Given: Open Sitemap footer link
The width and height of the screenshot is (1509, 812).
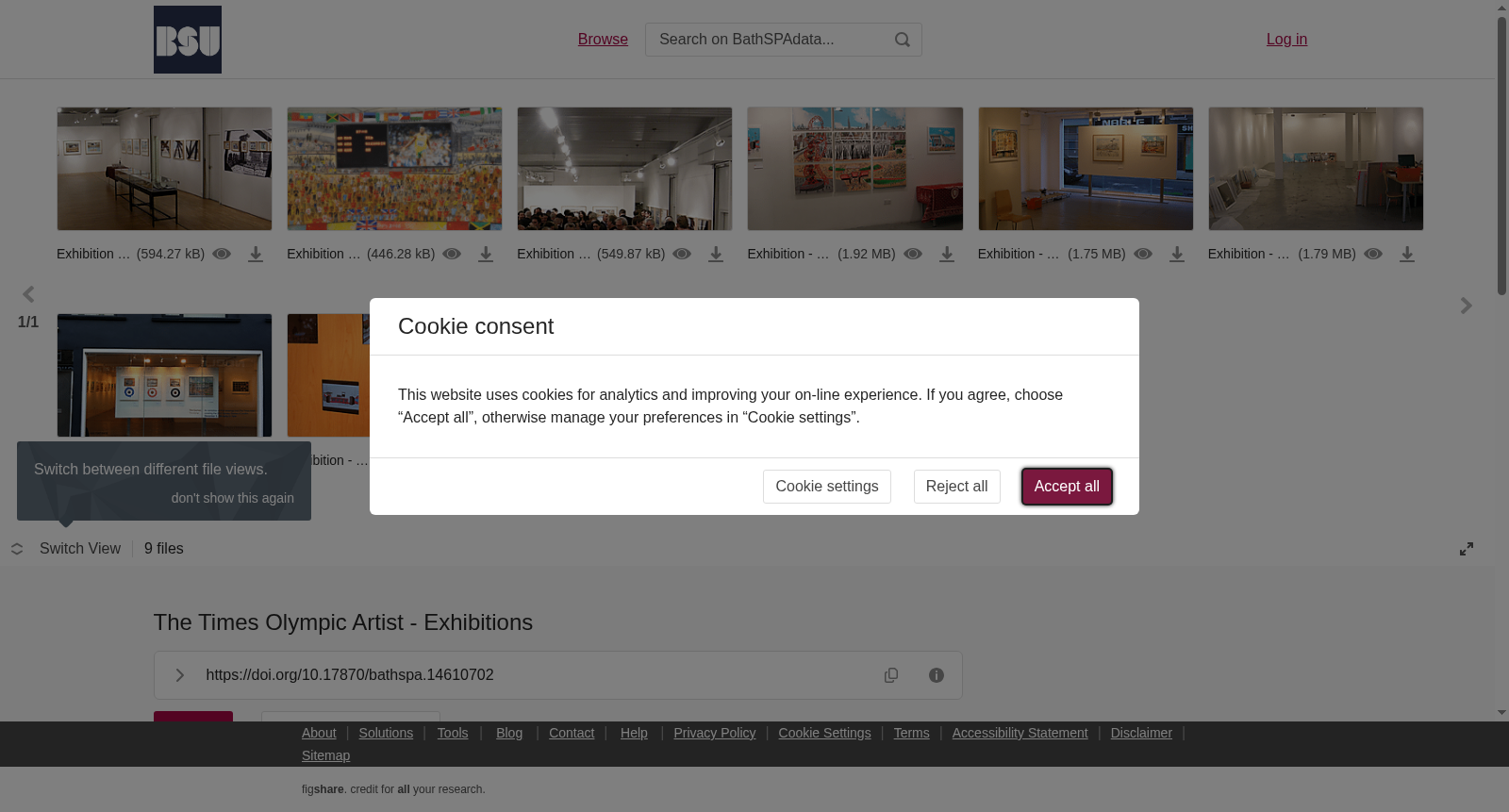Looking at the screenshot, I should pyautogui.click(x=325, y=755).
